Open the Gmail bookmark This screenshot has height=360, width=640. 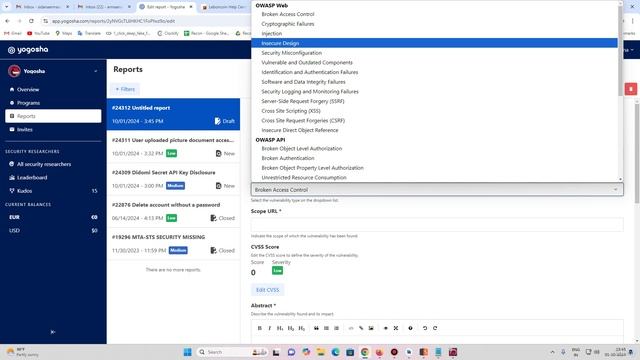[x=13, y=33]
